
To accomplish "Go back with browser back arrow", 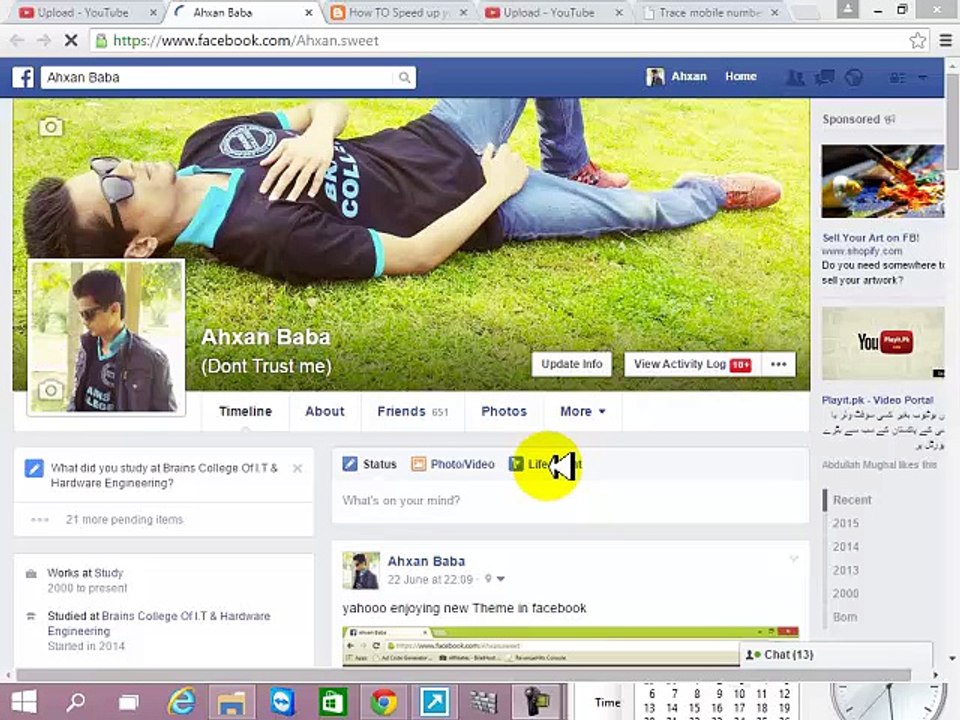I will [x=17, y=40].
